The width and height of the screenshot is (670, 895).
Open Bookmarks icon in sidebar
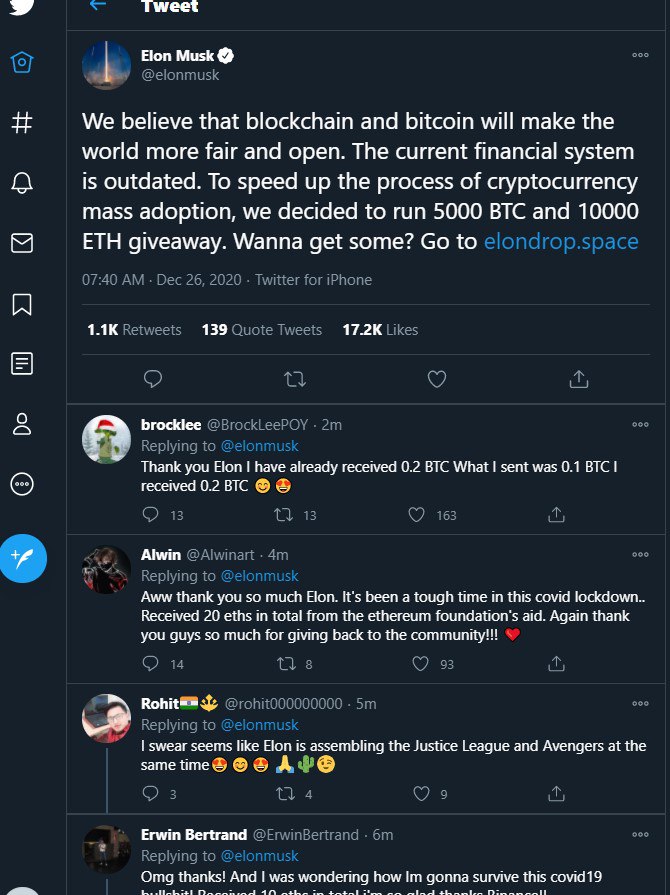click(x=22, y=304)
